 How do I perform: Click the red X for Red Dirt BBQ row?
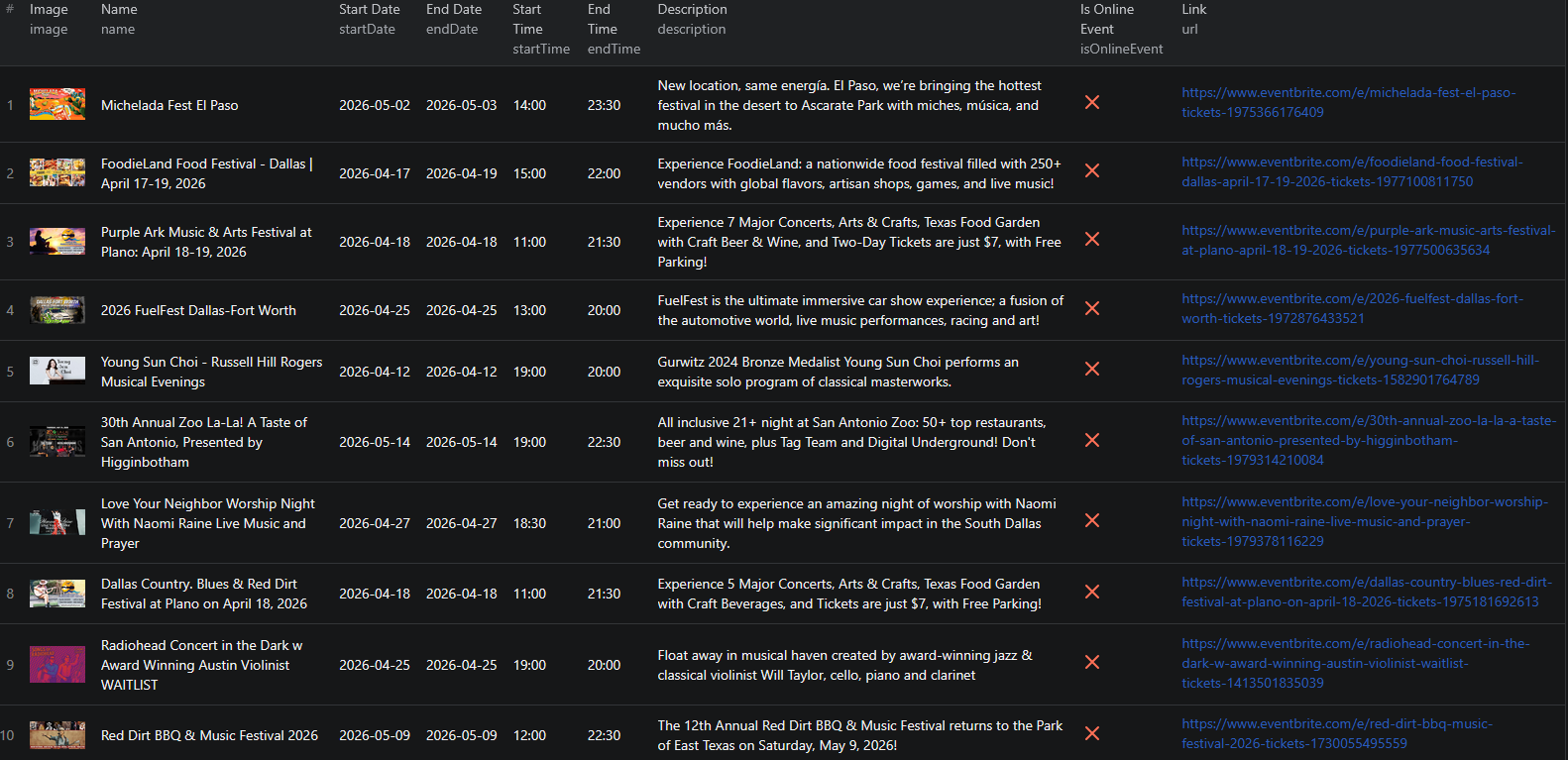point(1091,734)
